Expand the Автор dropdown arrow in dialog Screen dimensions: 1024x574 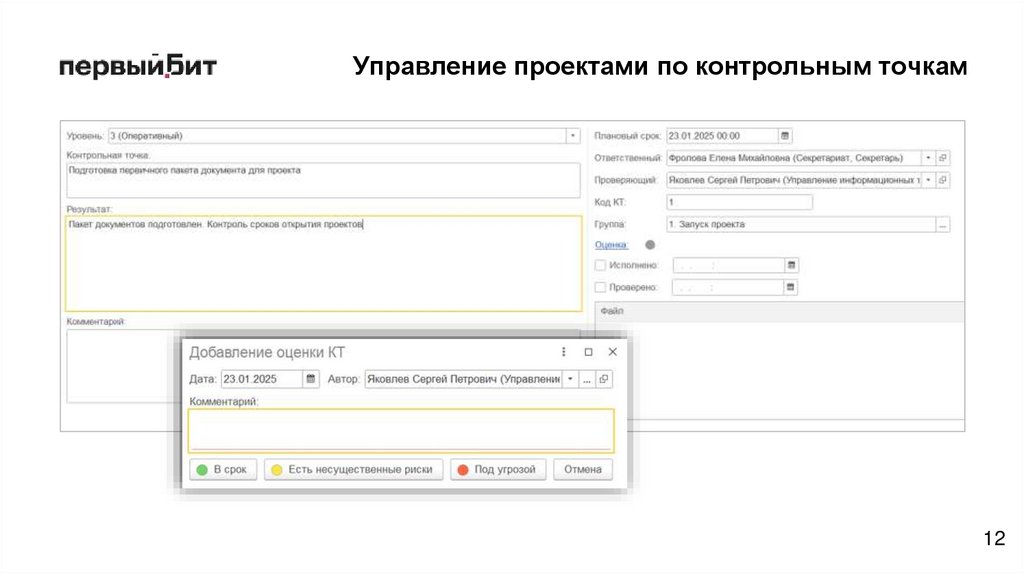click(571, 380)
